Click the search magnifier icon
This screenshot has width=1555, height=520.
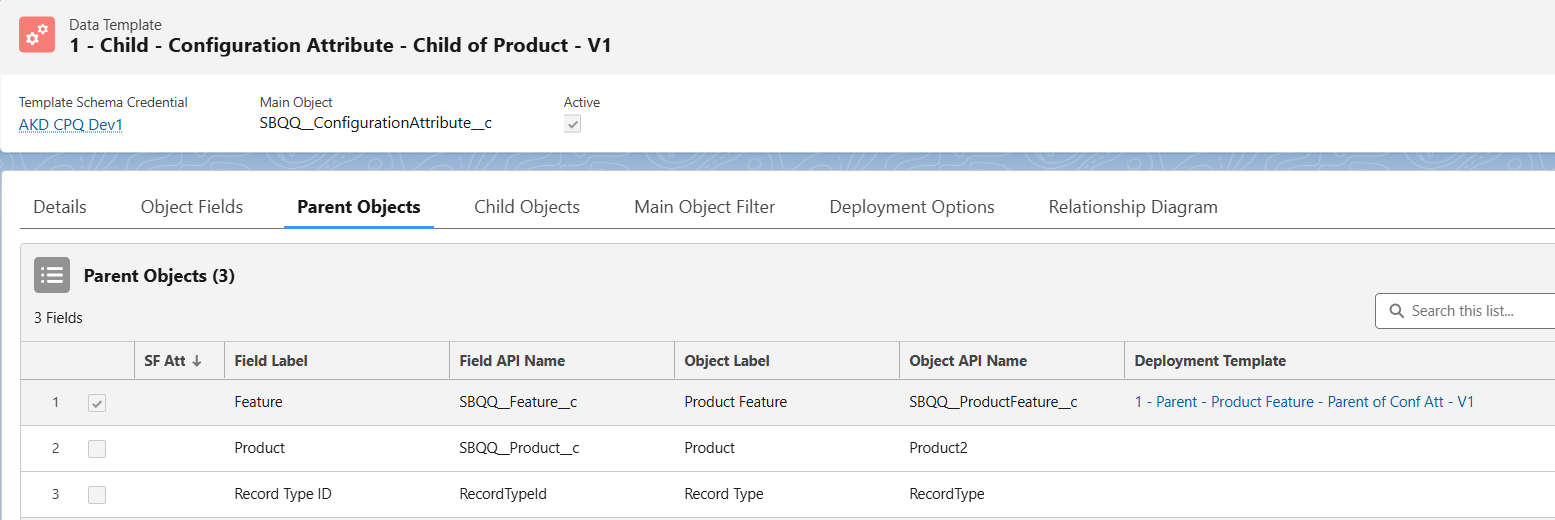click(1396, 311)
